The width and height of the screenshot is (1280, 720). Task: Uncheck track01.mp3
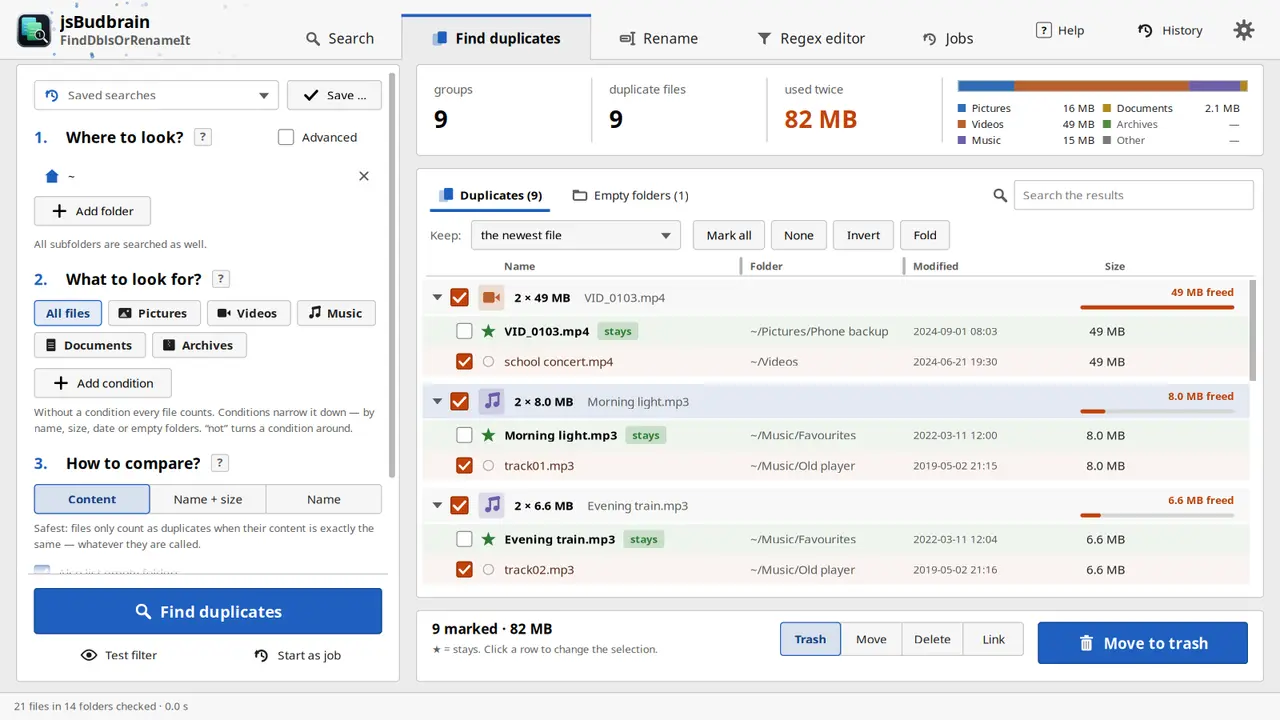464,465
